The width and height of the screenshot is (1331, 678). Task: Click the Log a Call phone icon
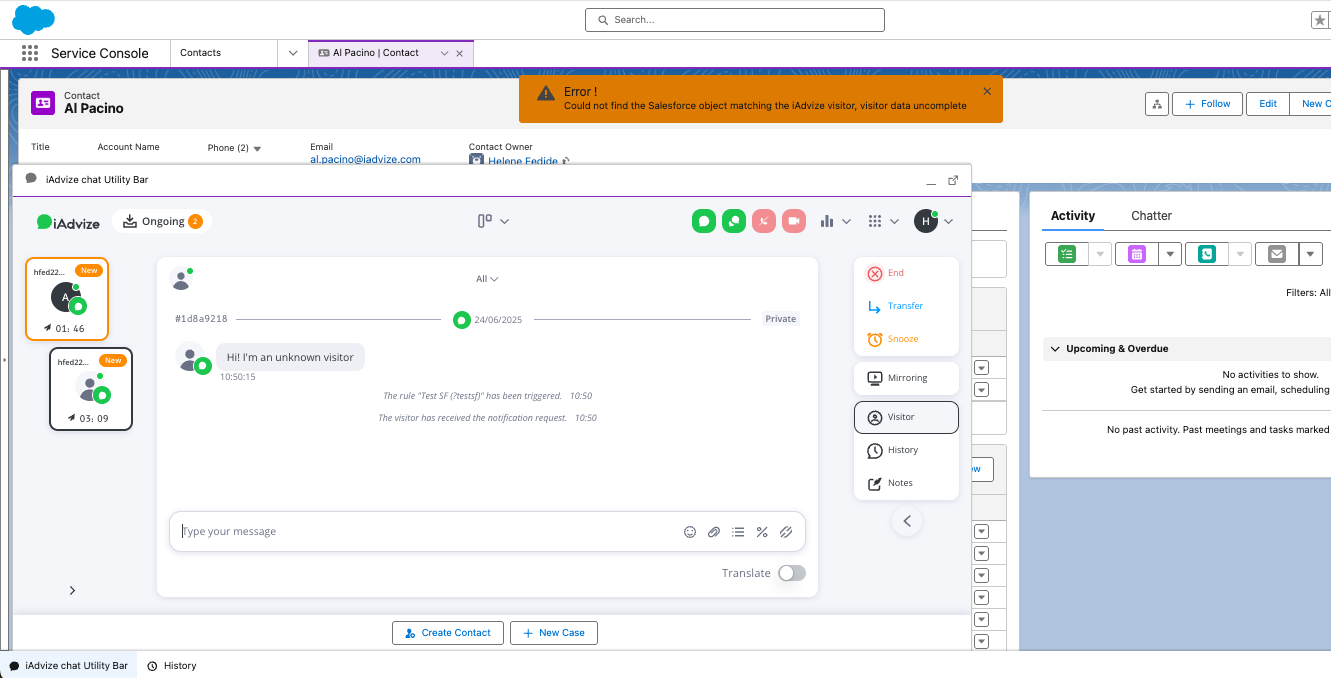[1207, 254]
